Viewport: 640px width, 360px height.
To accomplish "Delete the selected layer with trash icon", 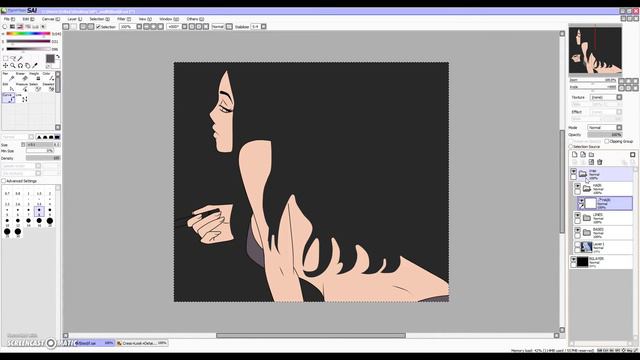I will (x=600, y=162).
